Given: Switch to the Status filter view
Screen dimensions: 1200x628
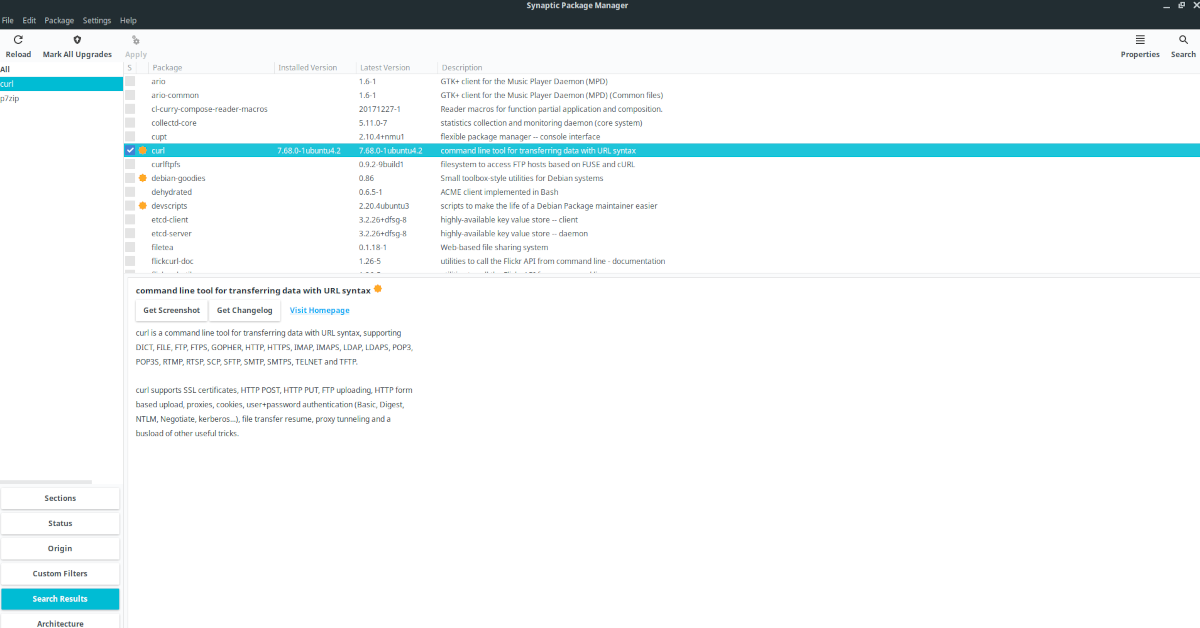Looking at the screenshot, I should pyautogui.click(x=60, y=523).
